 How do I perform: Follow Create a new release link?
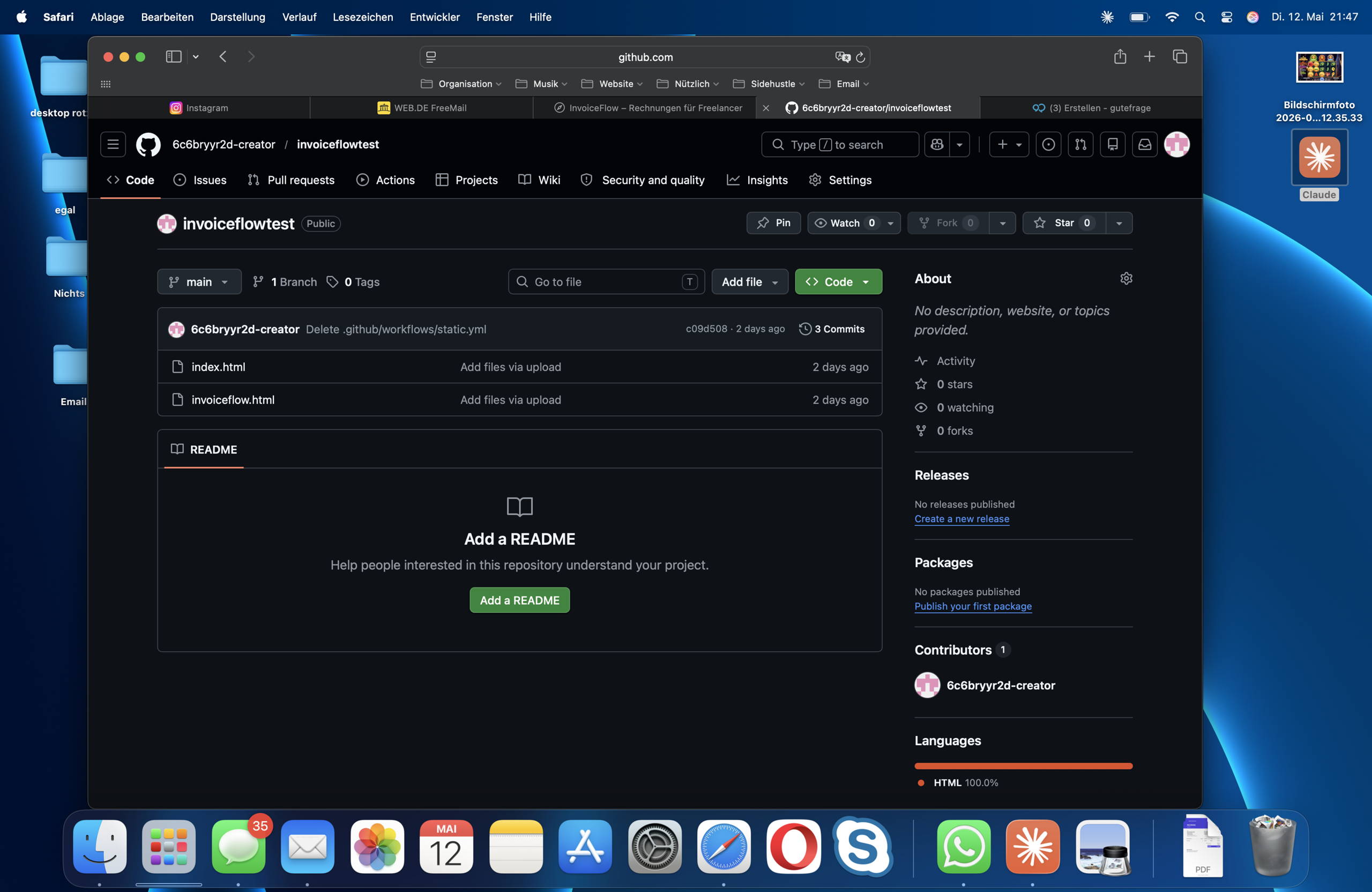point(961,518)
